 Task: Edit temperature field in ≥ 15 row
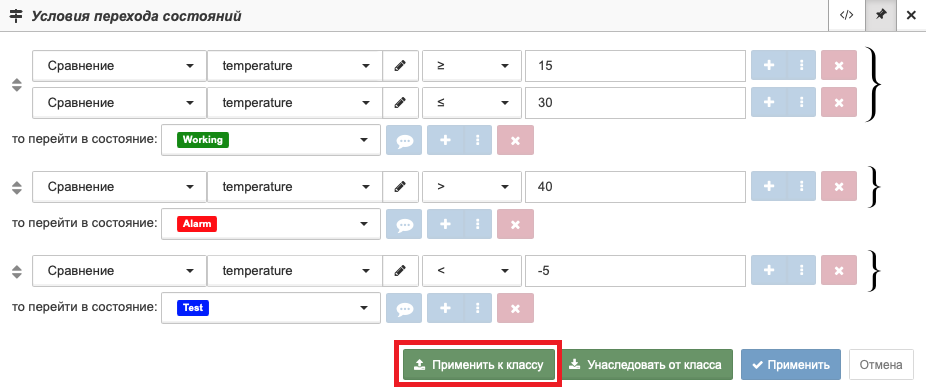coord(400,66)
